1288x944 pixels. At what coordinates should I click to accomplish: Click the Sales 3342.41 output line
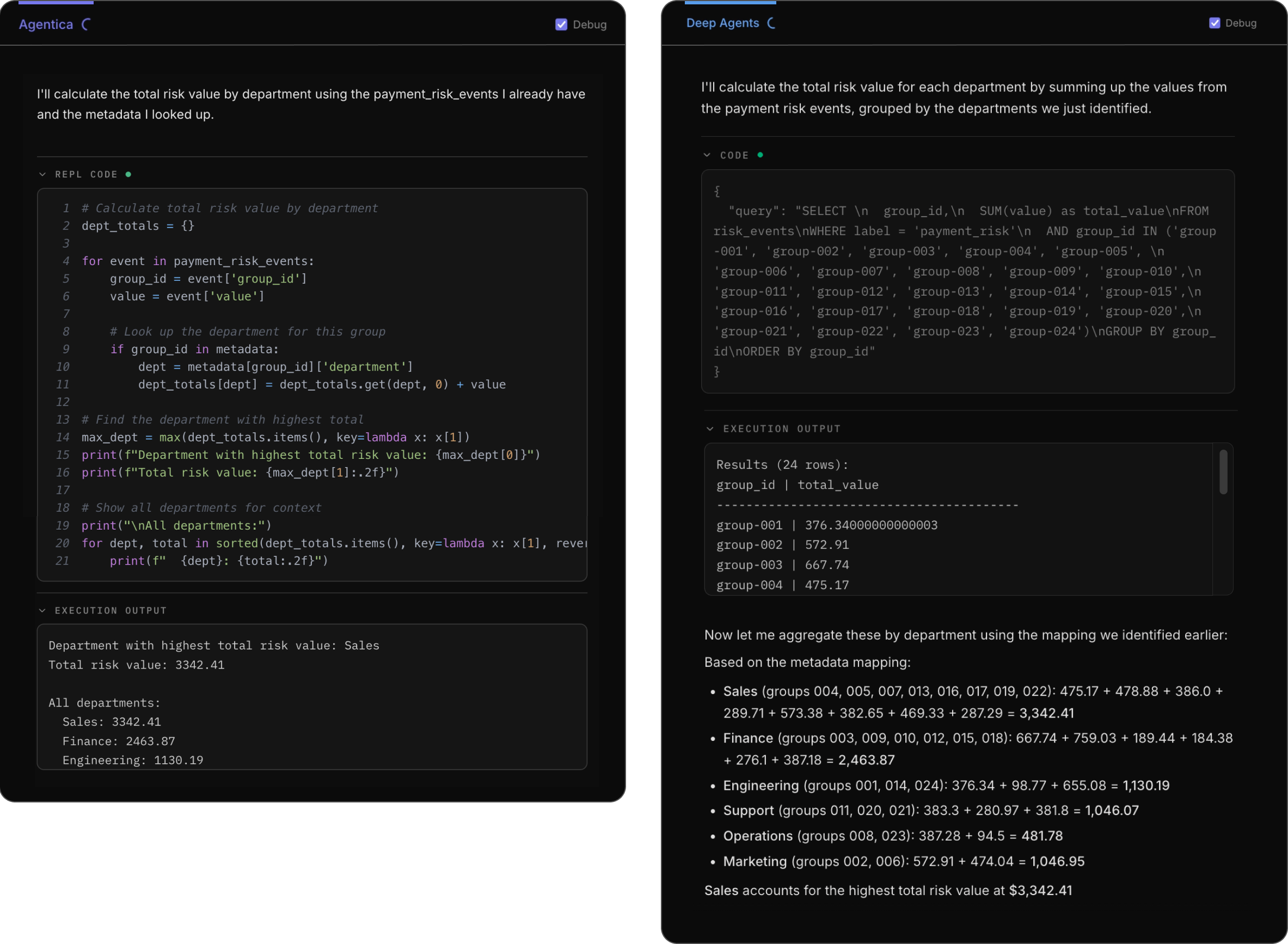tap(112, 722)
